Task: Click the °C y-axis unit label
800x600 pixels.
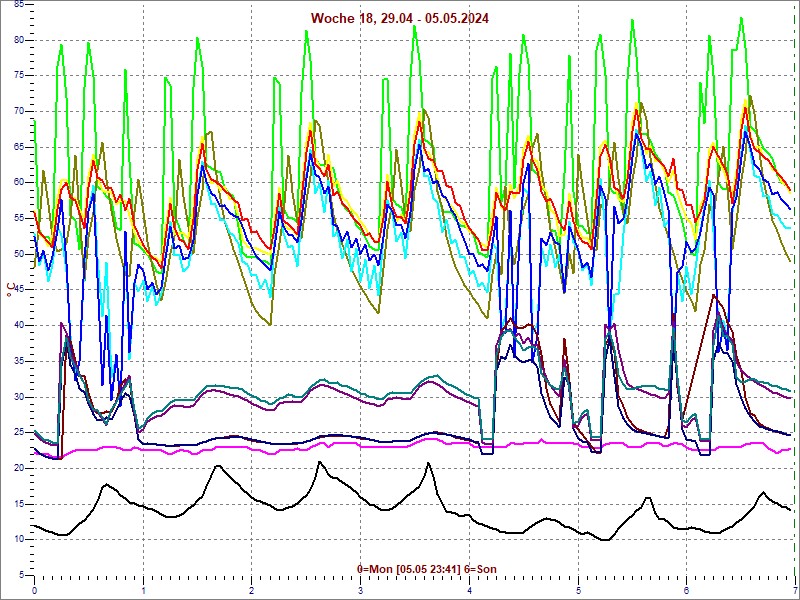Action: (10, 290)
